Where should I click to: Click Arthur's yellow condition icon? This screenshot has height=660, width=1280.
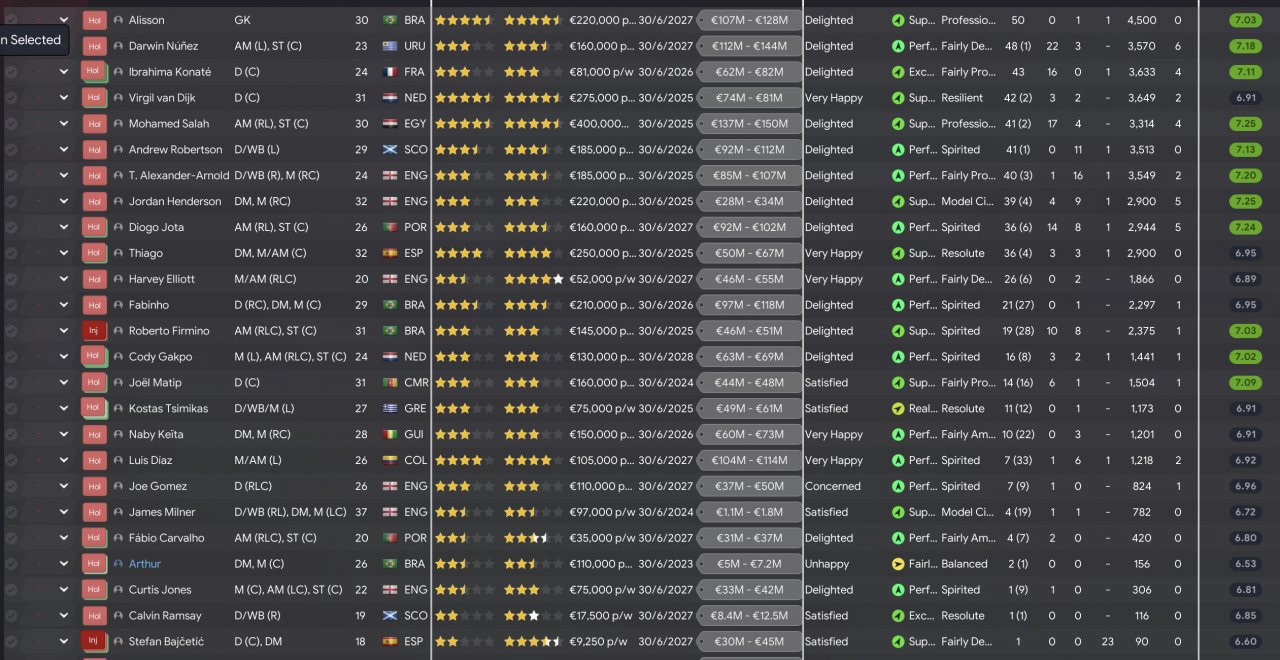tap(897, 564)
